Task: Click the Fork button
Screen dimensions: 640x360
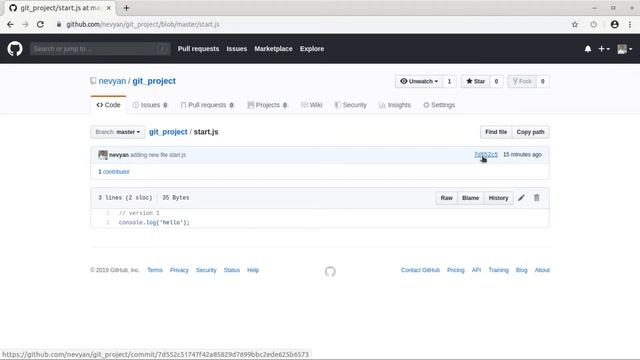Action: [x=522, y=81]
